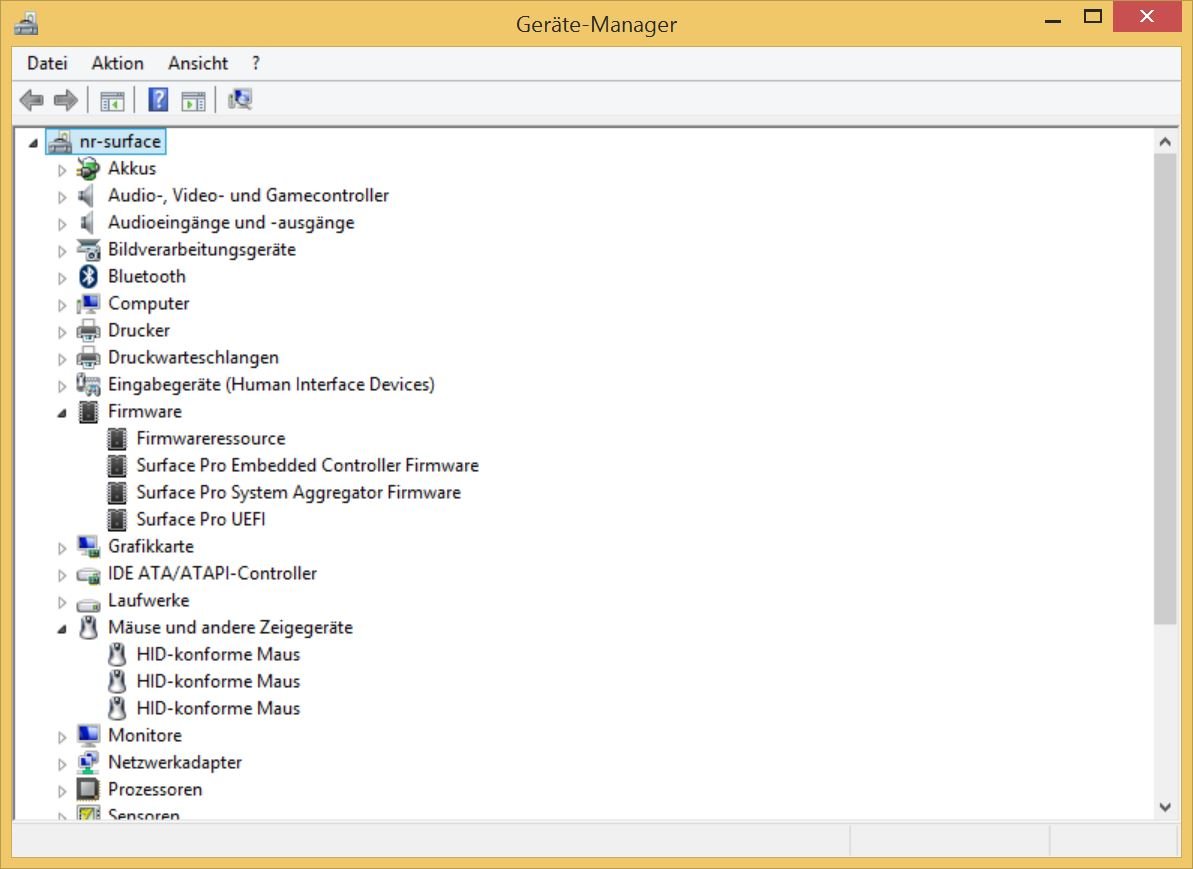The height and width of the screenshot is (869, 1193).
Task: Select the monitor icon beside Monitore
Action: pyautogui.click(x=88, y=736)
